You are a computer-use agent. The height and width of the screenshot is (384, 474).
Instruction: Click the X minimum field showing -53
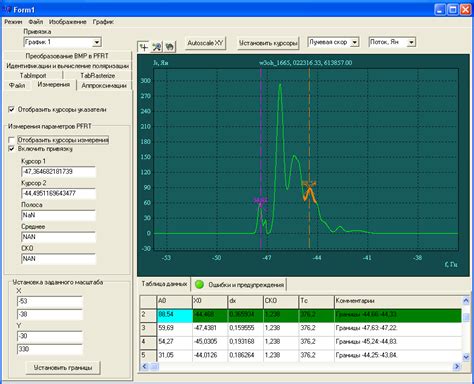coord(50,301)
